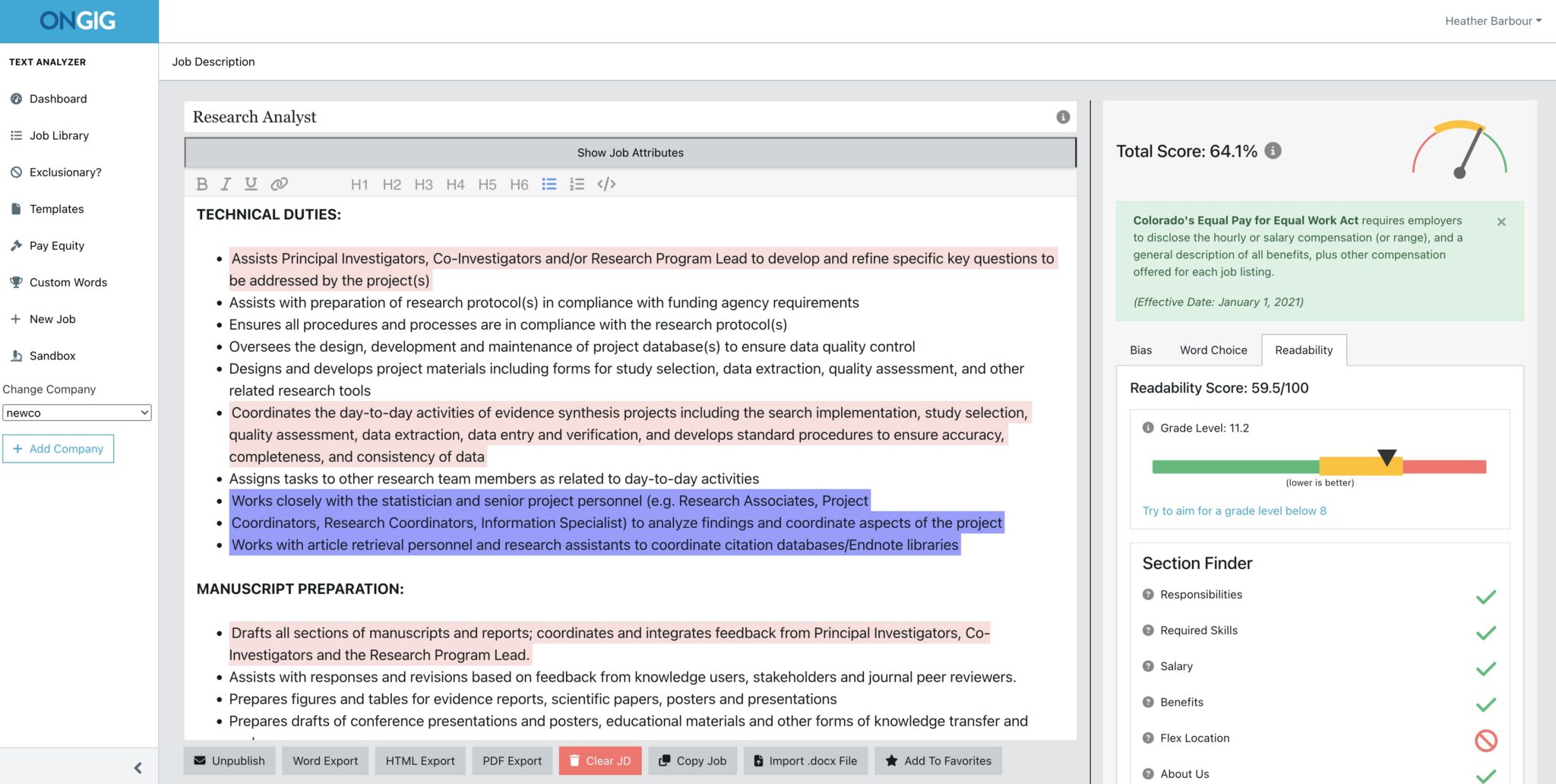1556x784 pixels.
Task: Dismiss the Colorado Equal Pay notice
Action: coord(1501,222)
